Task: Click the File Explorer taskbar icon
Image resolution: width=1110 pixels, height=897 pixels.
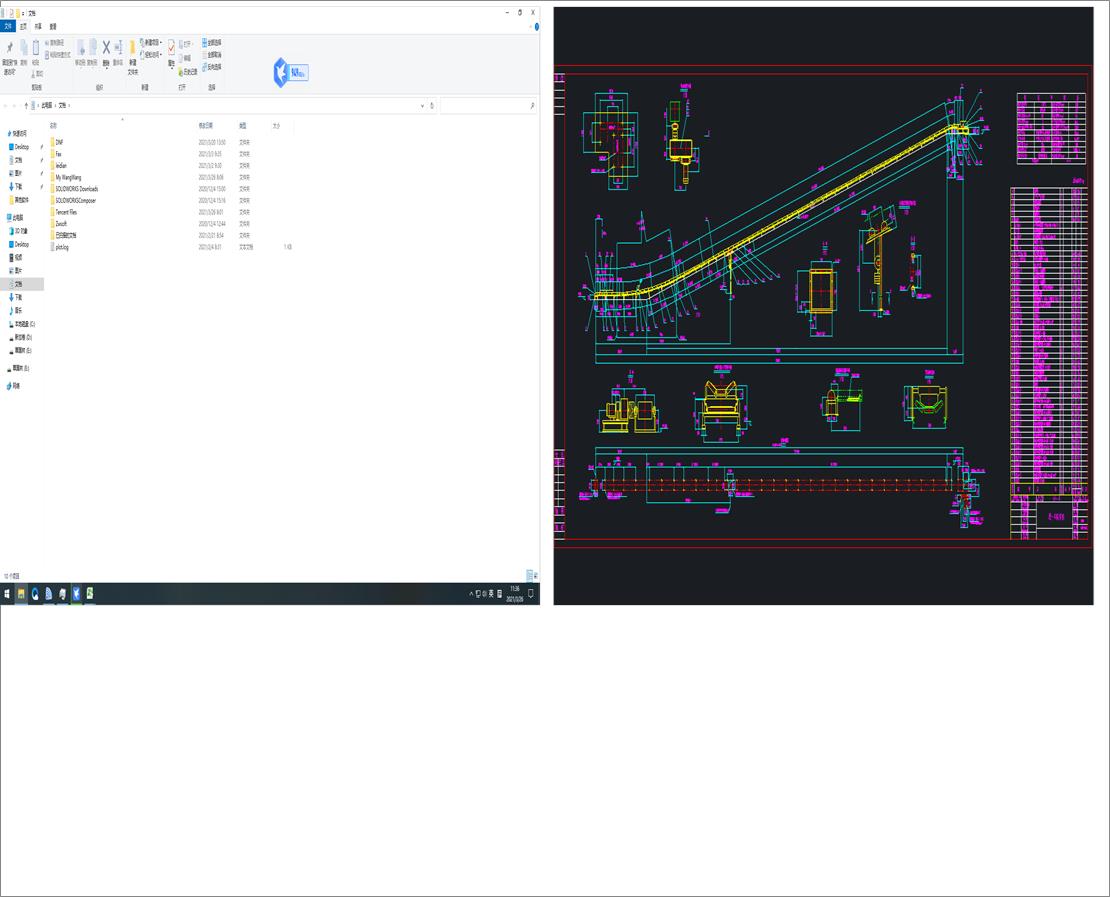Action: pyautogui.click(x=21, y=594)
